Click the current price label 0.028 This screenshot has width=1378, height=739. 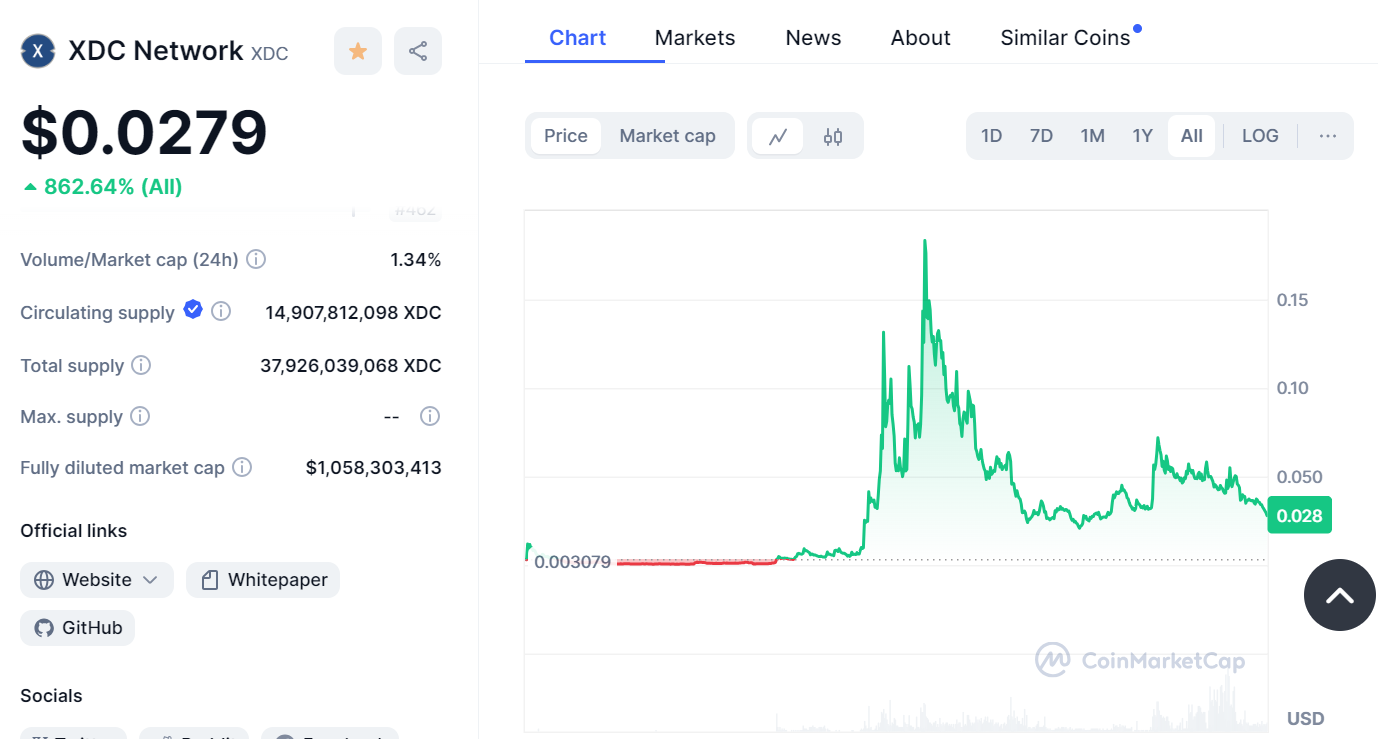tap(1299, 515)
